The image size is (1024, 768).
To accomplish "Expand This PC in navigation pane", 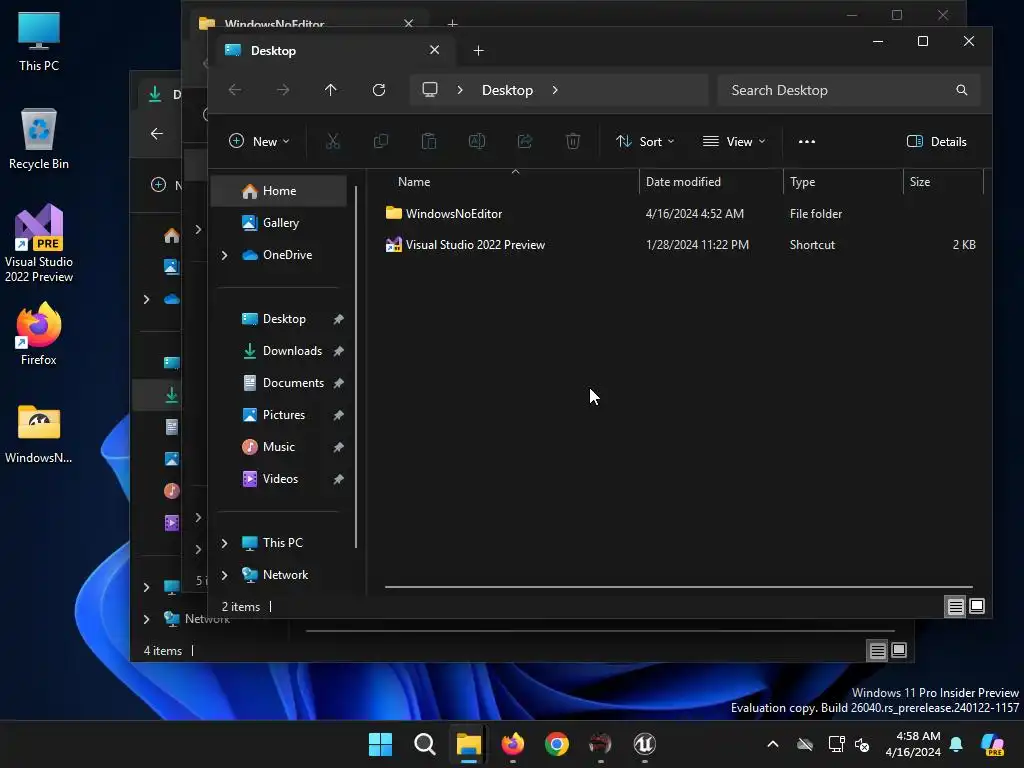I will 224,543.
